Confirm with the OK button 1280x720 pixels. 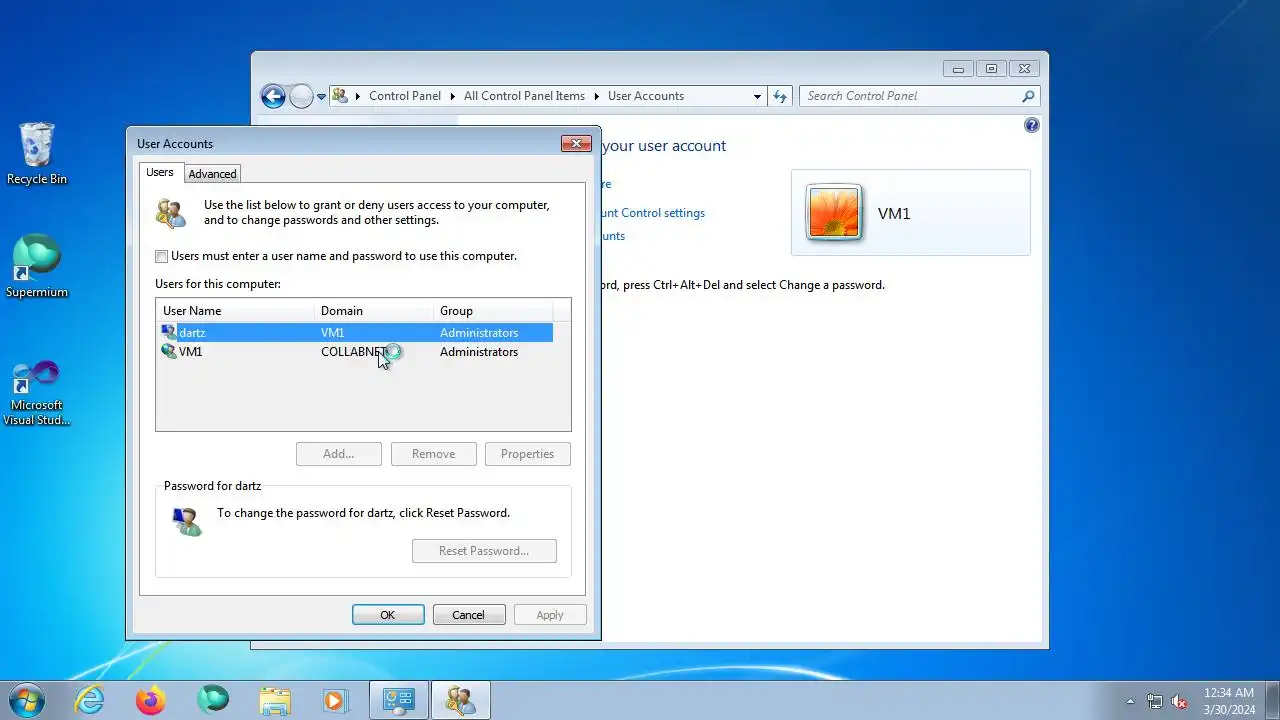click(x=388, y=615)
